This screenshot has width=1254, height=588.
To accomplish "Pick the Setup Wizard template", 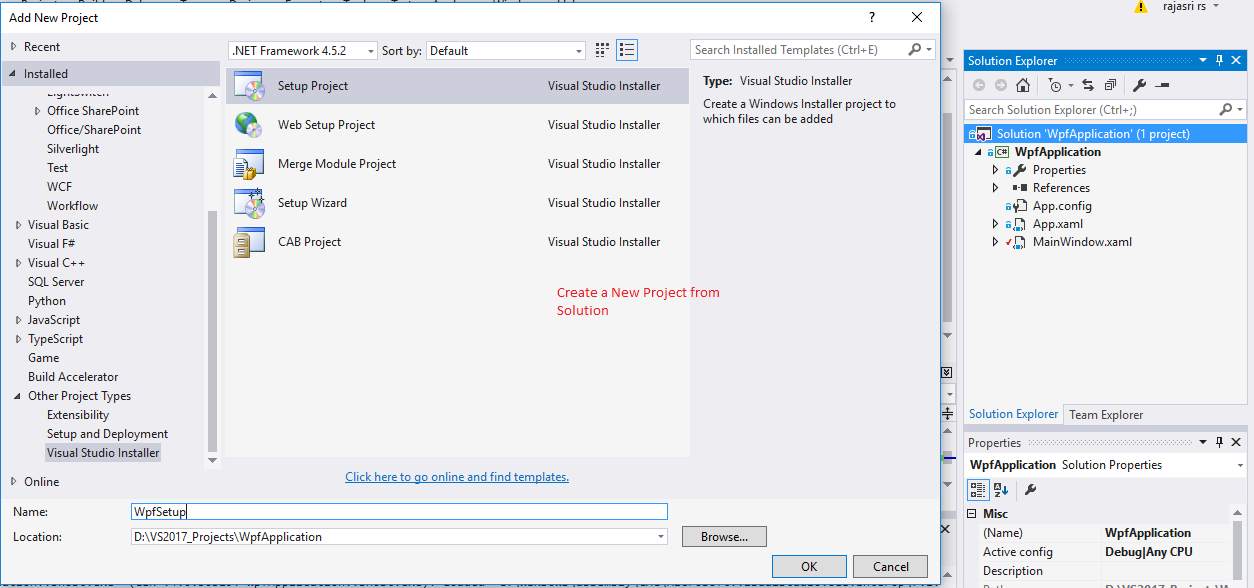I will (x=458, y=203).
